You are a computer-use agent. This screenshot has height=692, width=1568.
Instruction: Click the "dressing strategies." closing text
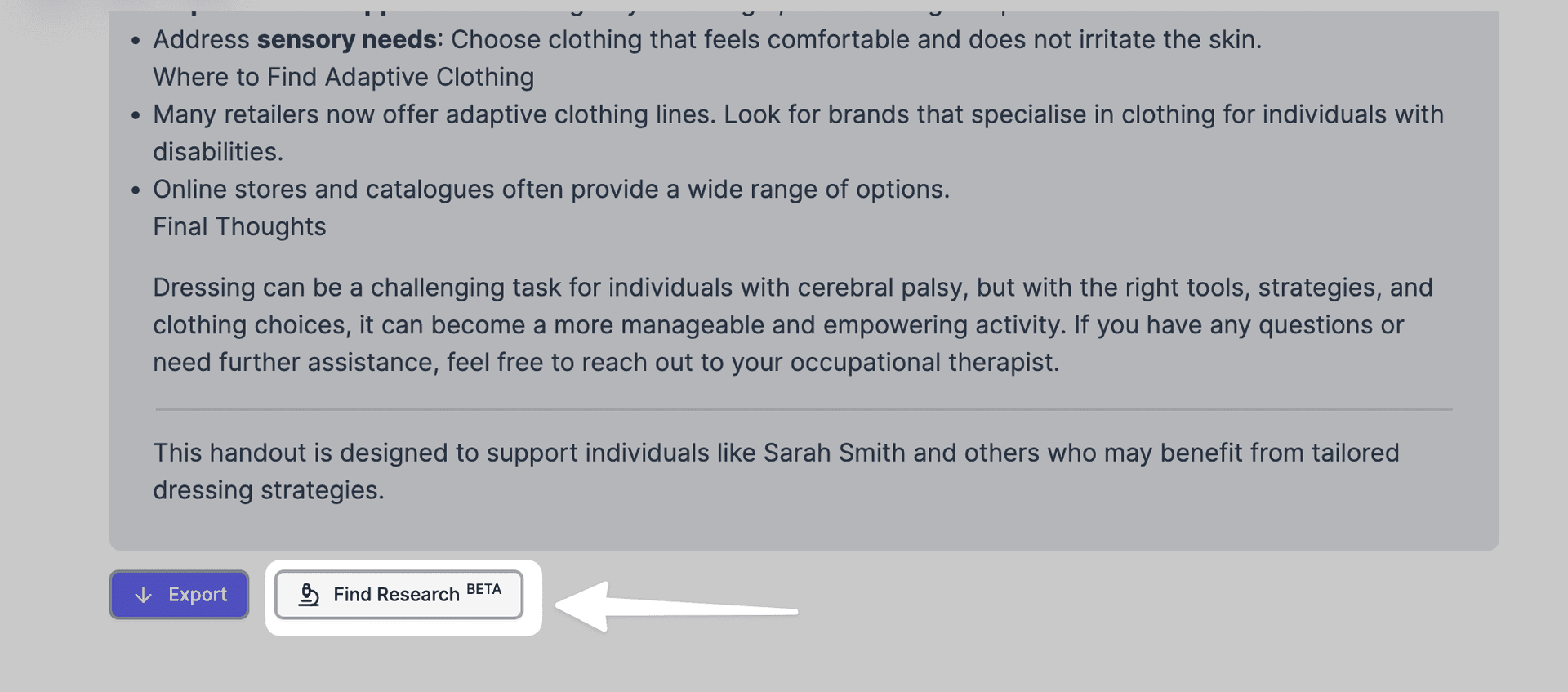(268, 490)
